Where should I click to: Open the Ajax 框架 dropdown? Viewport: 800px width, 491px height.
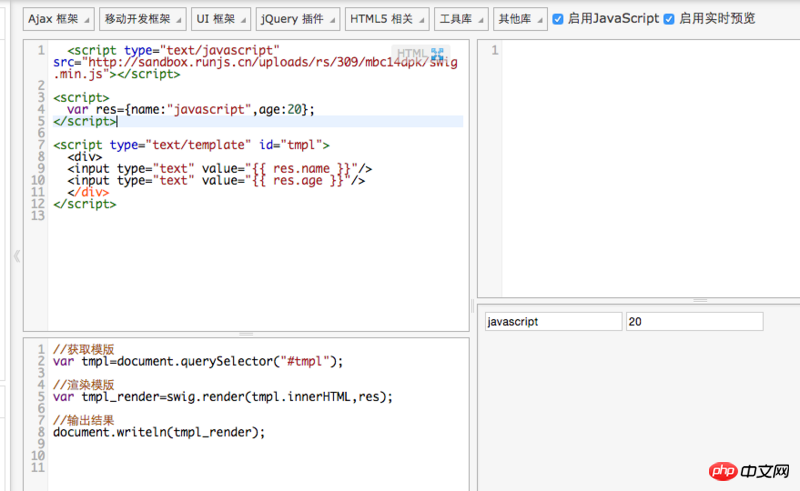point(59,19)
